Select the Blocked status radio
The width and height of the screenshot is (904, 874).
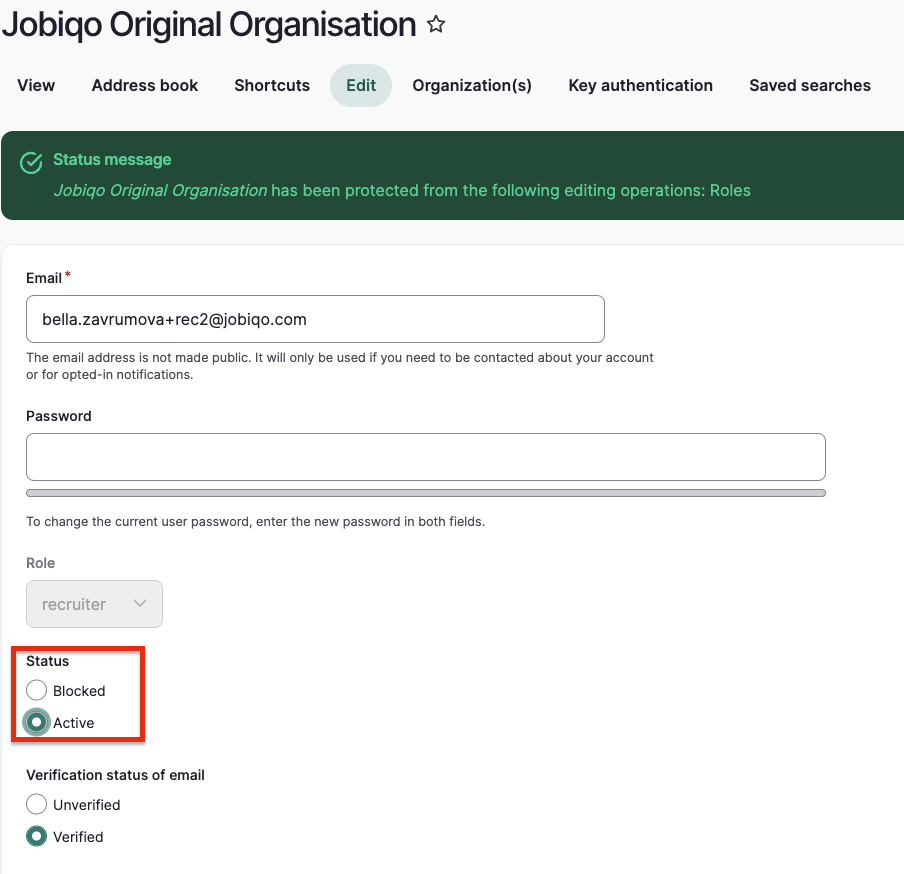click(36, 690)
